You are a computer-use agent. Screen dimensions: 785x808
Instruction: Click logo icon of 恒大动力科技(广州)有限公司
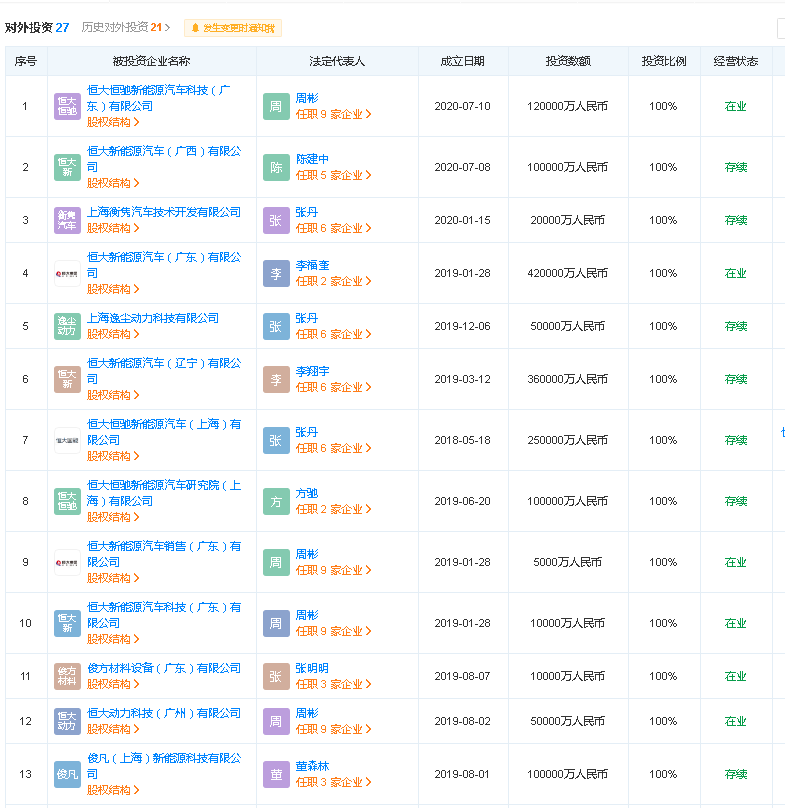tap(67, 721)
